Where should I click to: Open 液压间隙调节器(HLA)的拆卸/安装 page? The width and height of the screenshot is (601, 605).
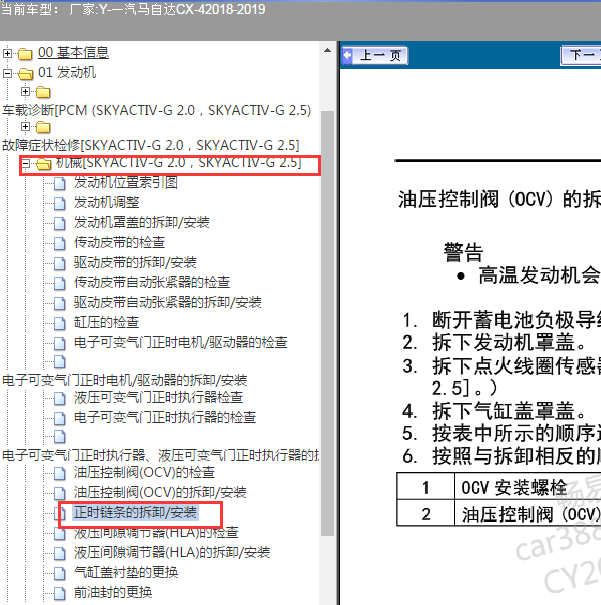click(x=172, y=553)
